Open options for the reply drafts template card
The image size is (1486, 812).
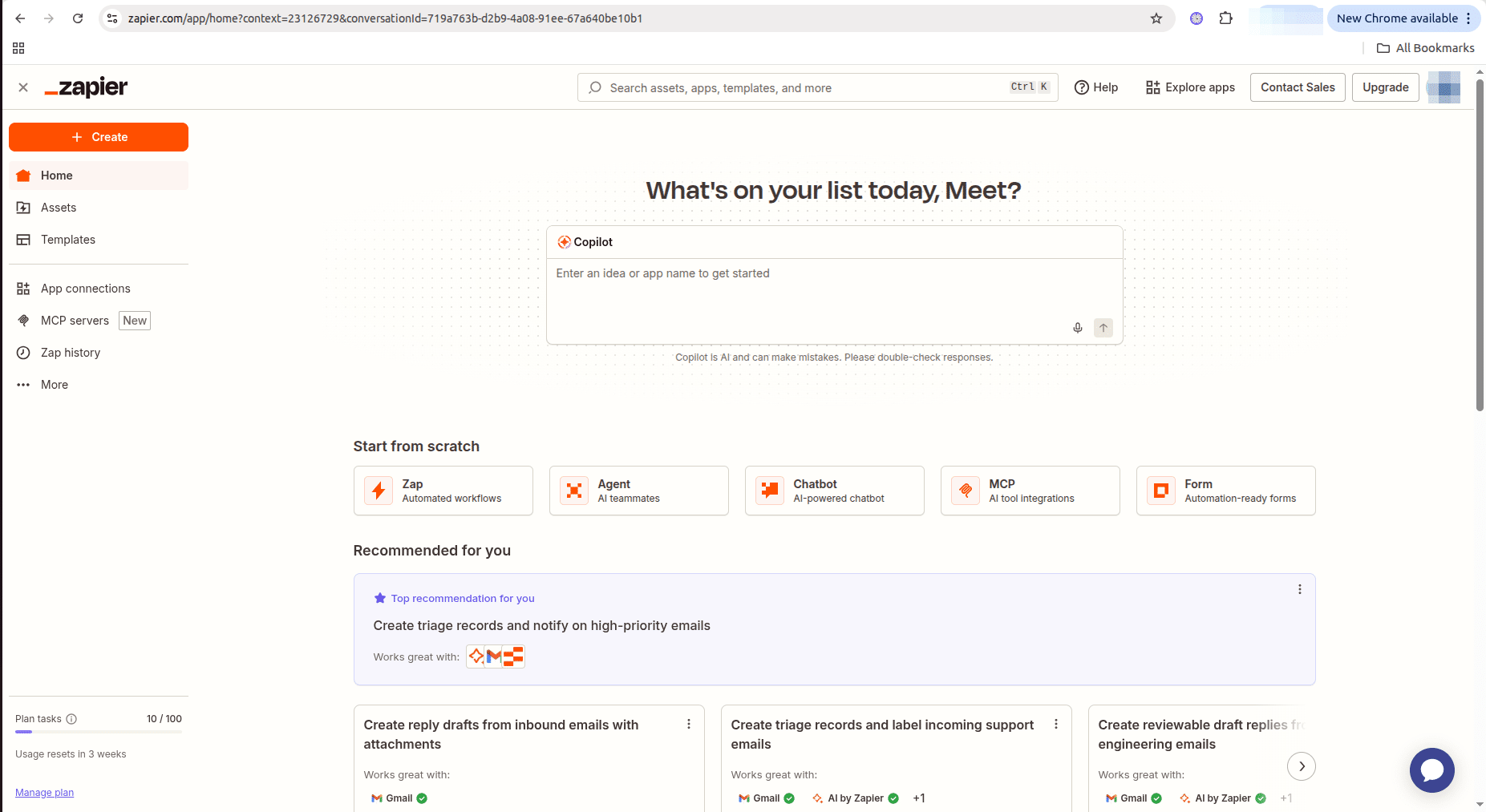pyautogui.click(x=689, y=725)
